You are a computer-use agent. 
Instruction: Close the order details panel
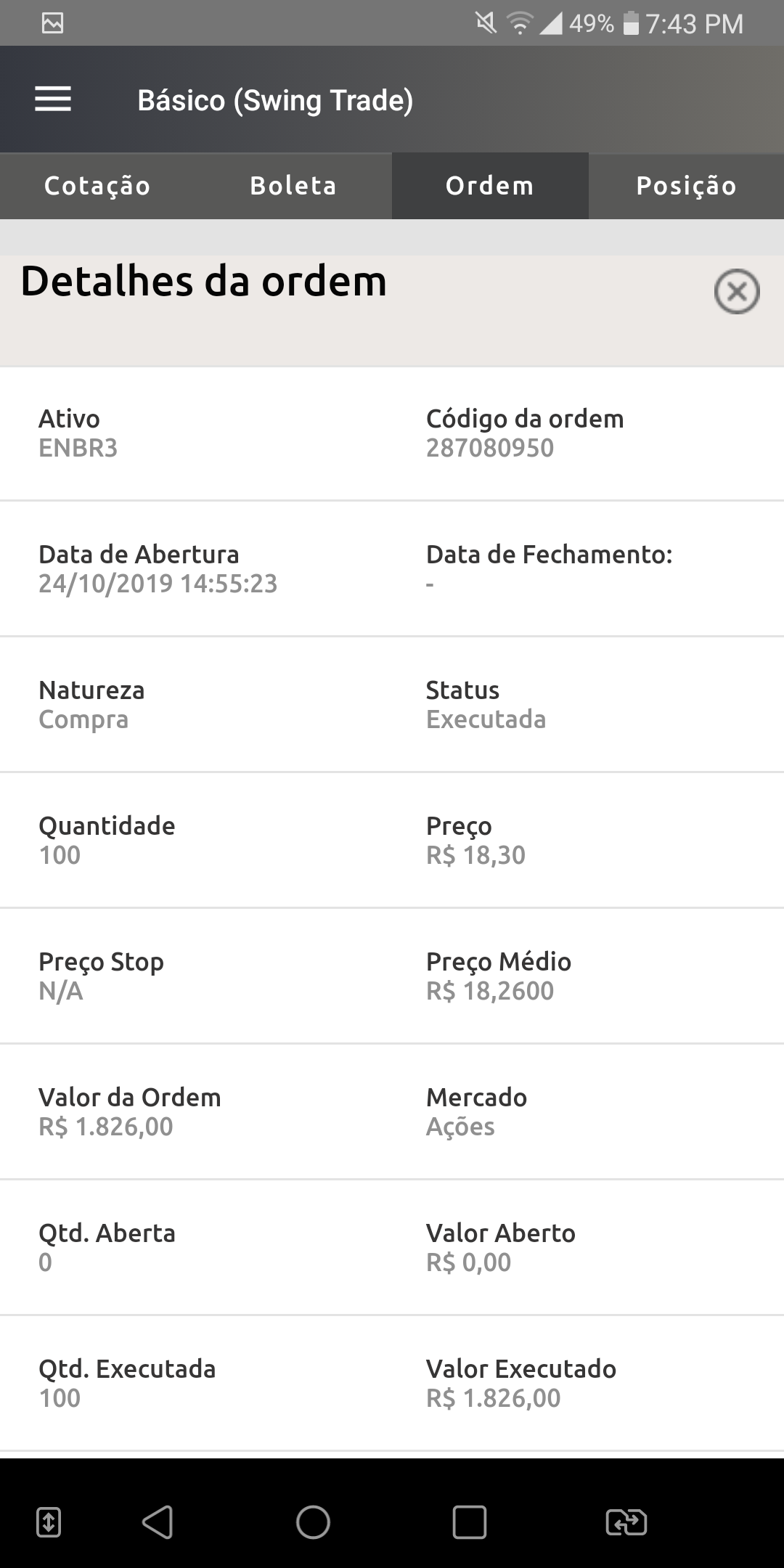click(736, 292)
